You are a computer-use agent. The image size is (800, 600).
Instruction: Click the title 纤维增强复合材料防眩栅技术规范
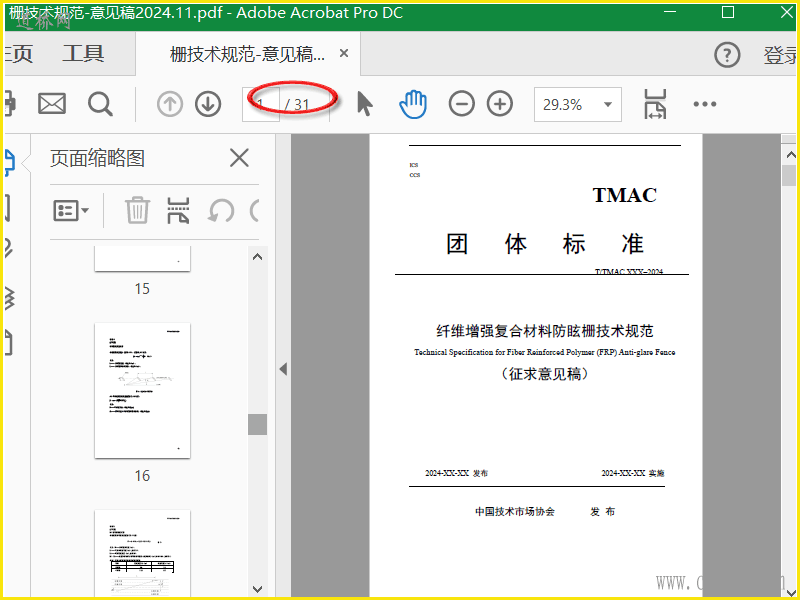544,331
